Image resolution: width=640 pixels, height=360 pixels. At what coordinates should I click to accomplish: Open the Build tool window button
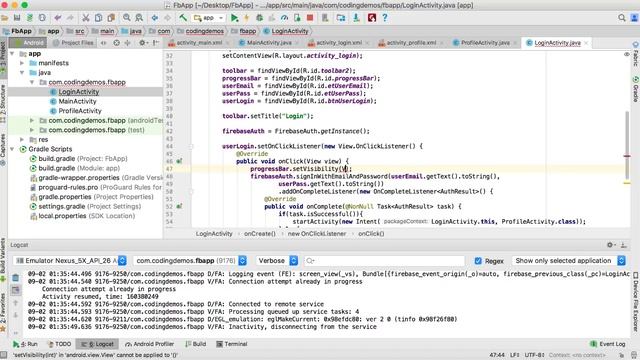pos(196,344)
